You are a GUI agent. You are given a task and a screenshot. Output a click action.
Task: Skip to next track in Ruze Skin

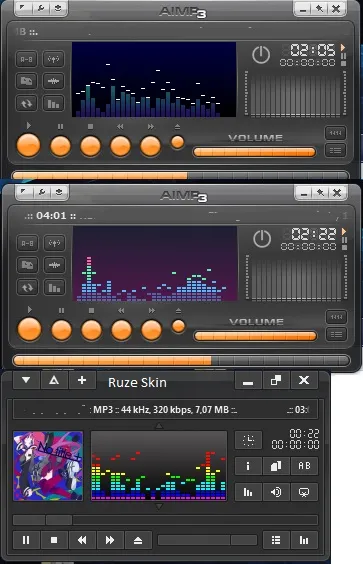[110, 540]
